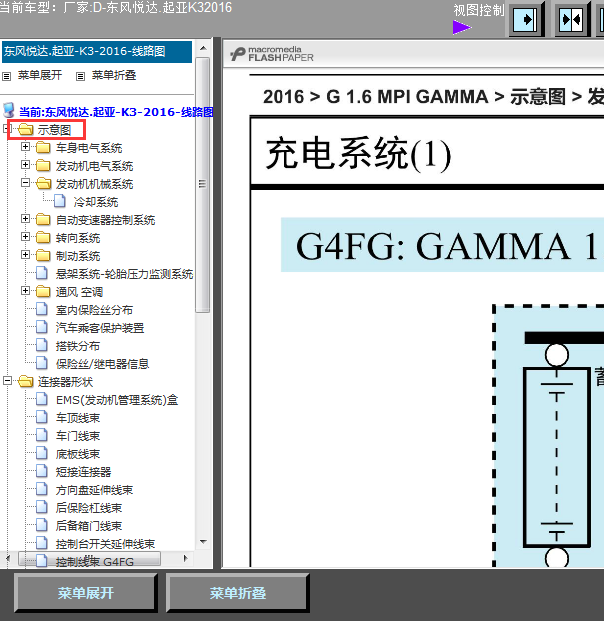The image size is (604, 622).
Task: Click the page icon beside 汽车乘客保护装置
Action: point(42,327)
